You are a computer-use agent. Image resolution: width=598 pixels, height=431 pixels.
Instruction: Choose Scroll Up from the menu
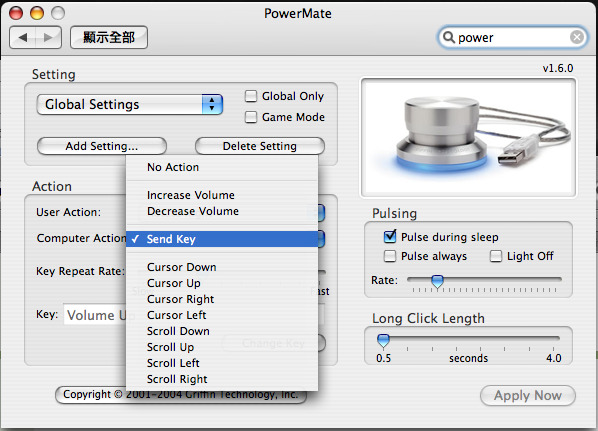click(x=222, y=347)
